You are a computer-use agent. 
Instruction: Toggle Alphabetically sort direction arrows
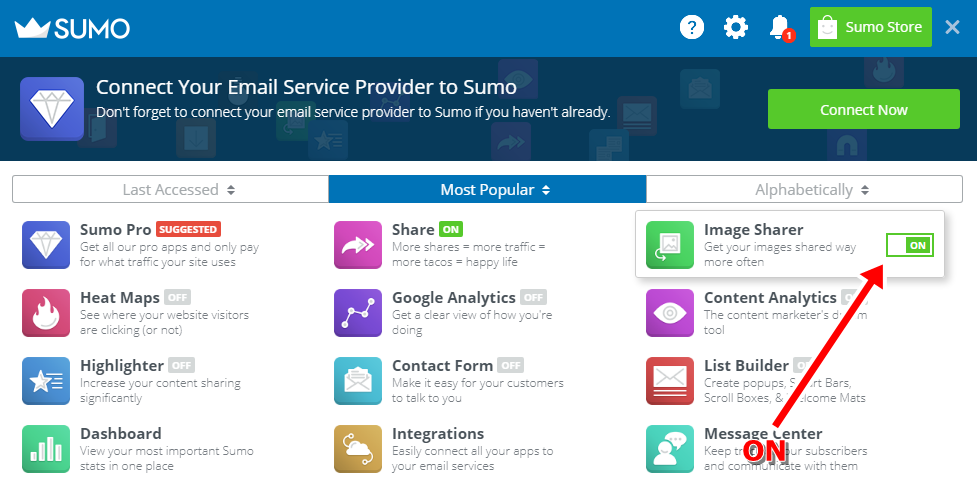coord(864,190)
